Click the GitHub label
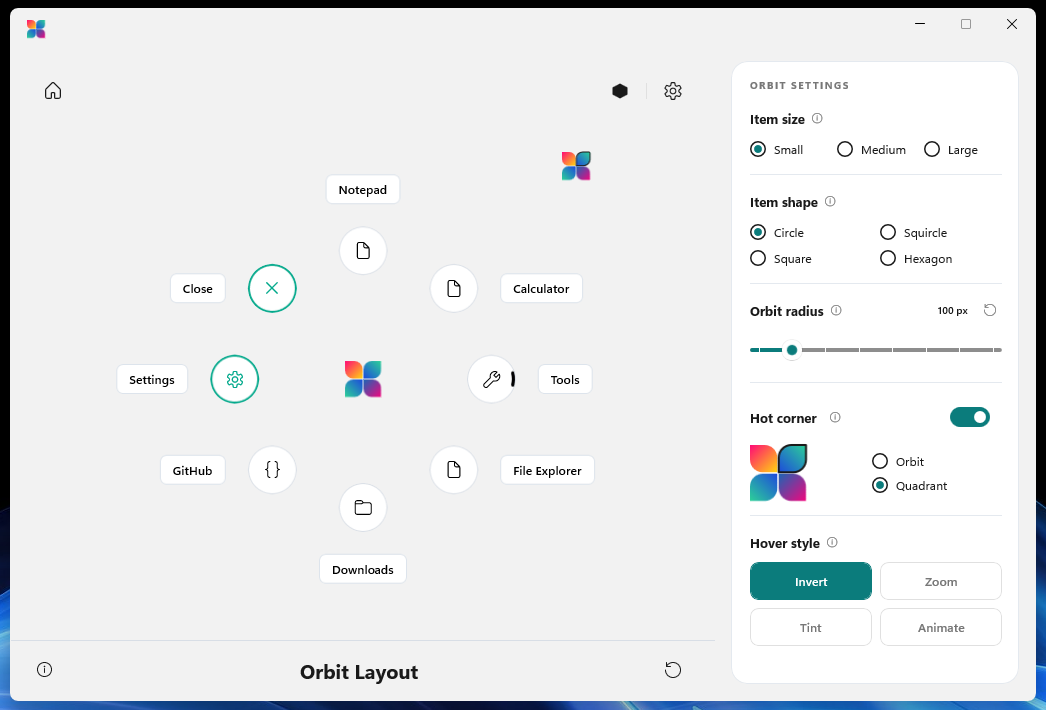The image size is (1046, 710). 192,470
